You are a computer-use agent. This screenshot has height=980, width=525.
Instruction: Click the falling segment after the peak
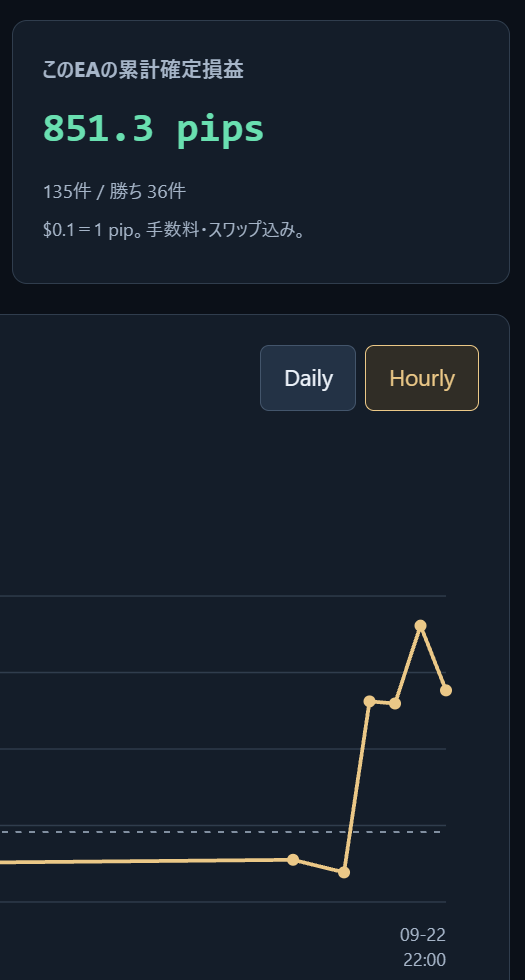(x=433, y=658)
